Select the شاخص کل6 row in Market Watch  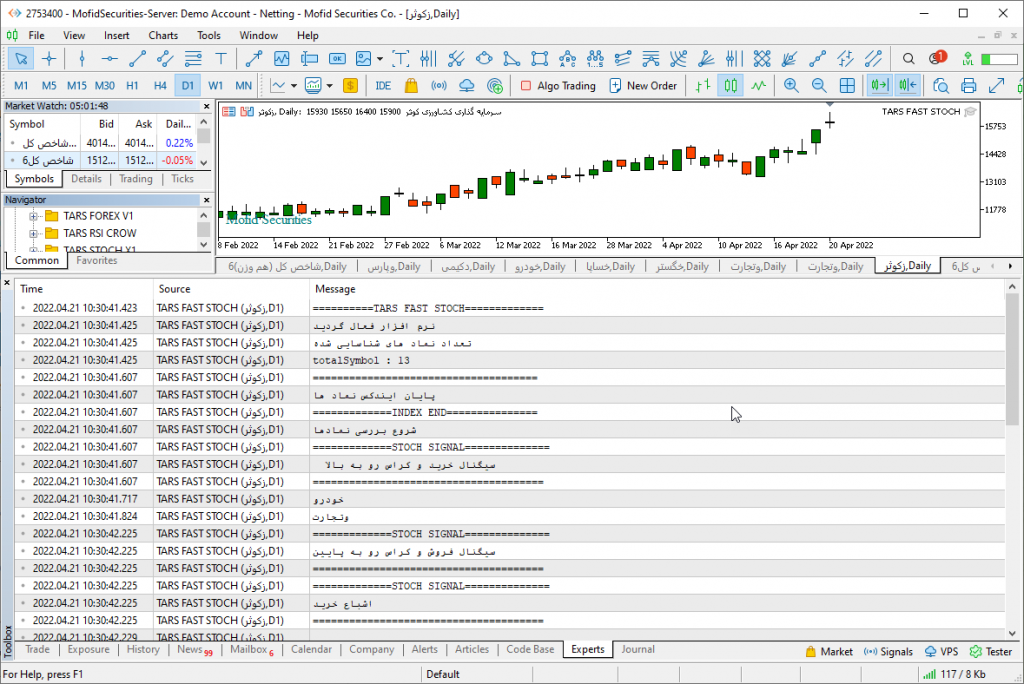(x=101, y=160)
